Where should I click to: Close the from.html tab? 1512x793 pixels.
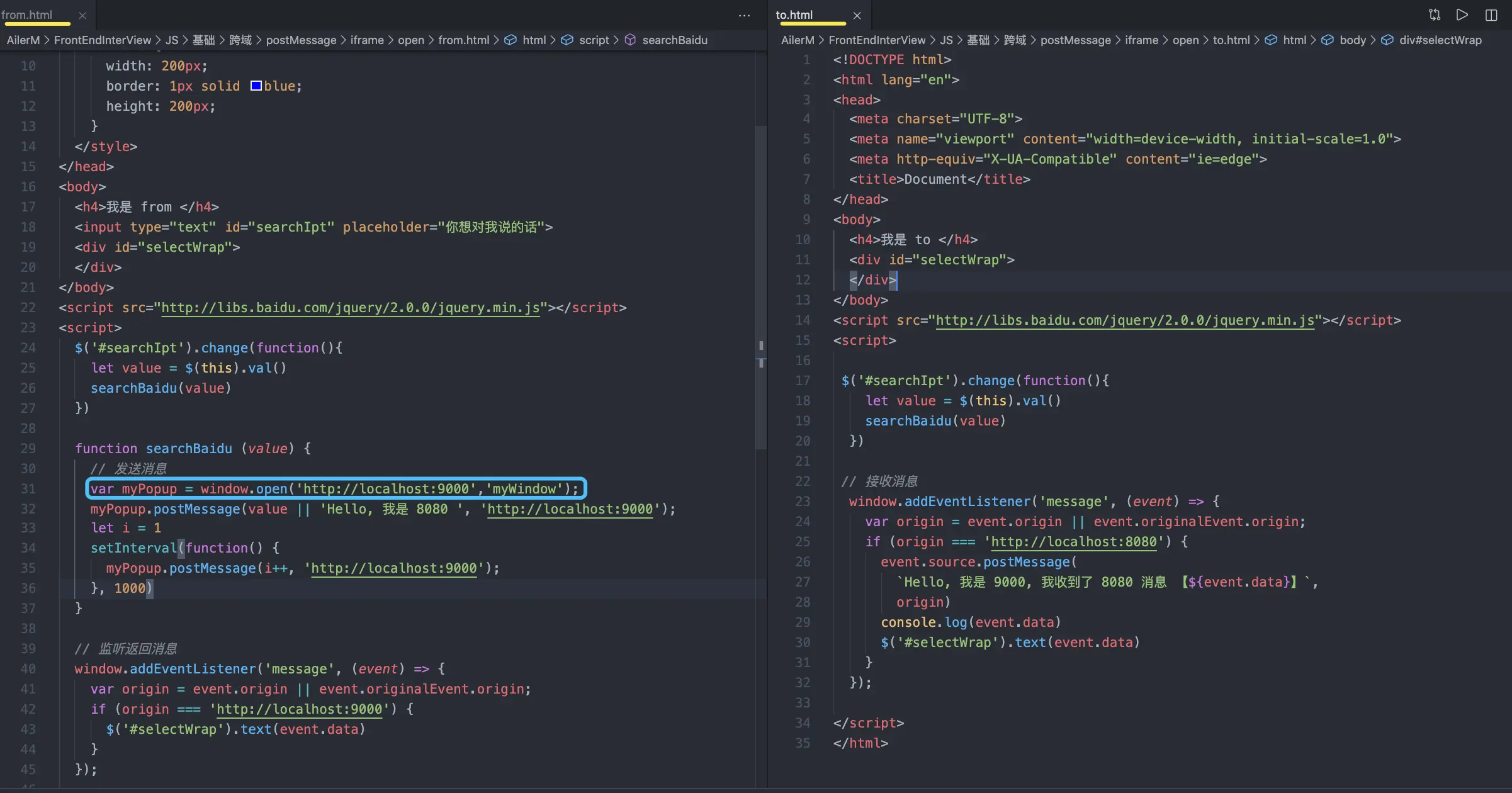(x=82, y=15)
